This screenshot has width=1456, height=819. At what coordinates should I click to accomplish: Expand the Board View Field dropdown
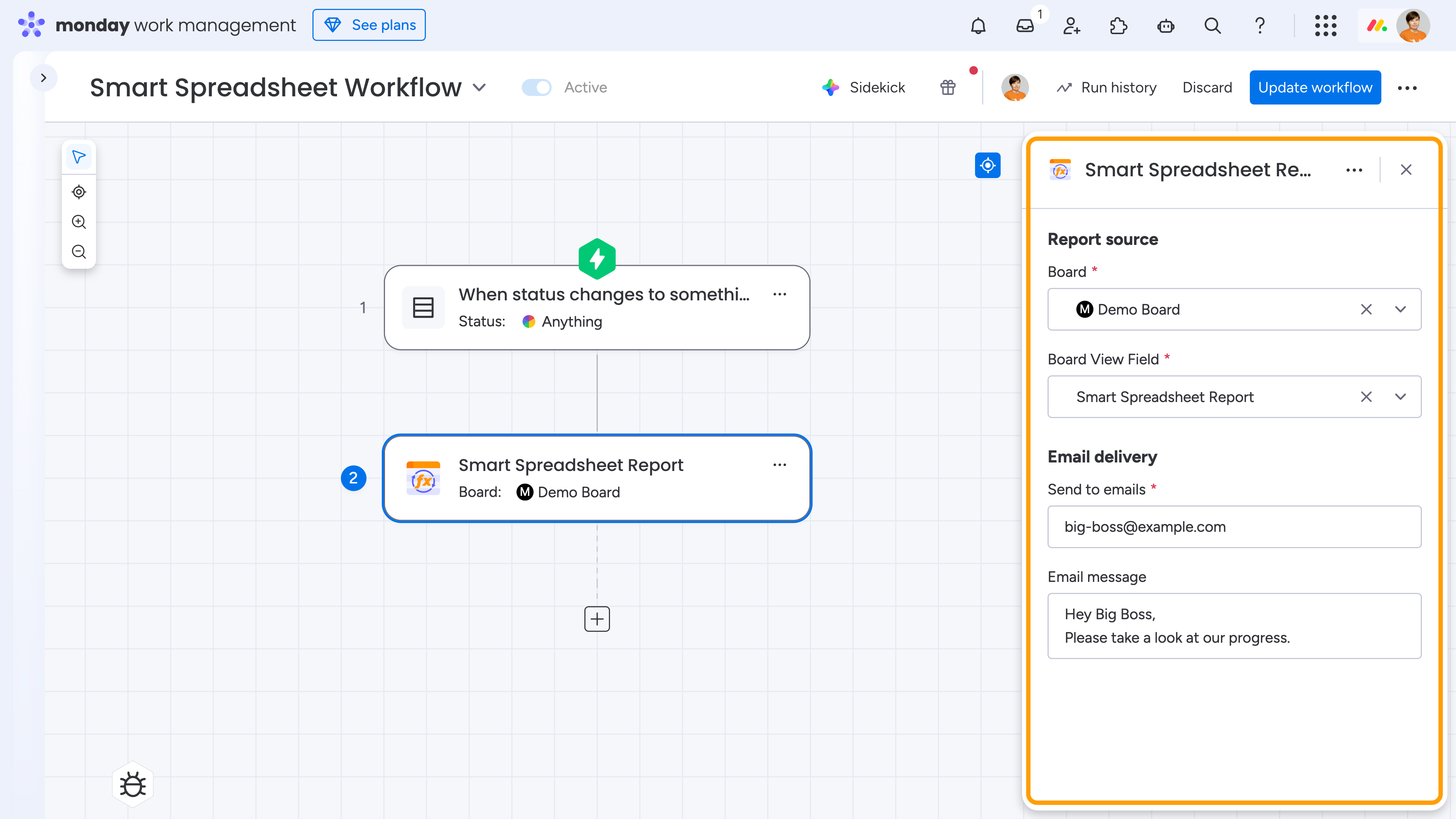(1400, 397)
